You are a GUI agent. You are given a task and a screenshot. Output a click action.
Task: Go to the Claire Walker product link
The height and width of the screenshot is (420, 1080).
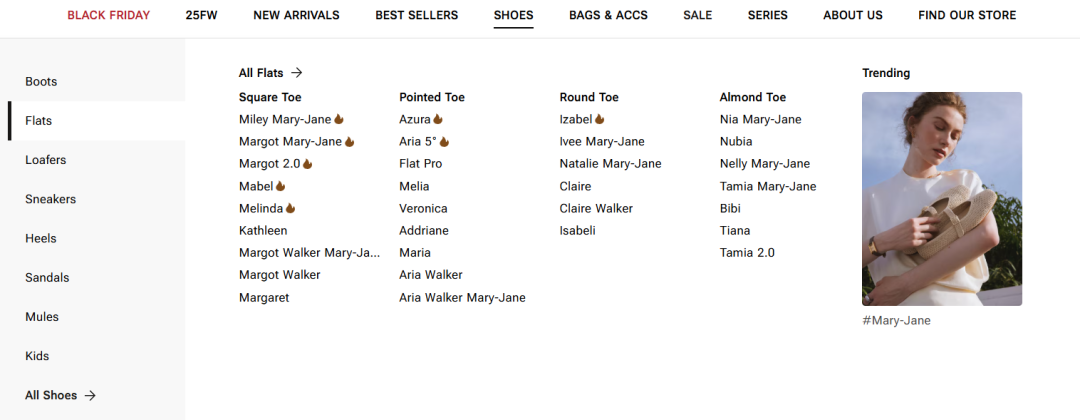596,208
